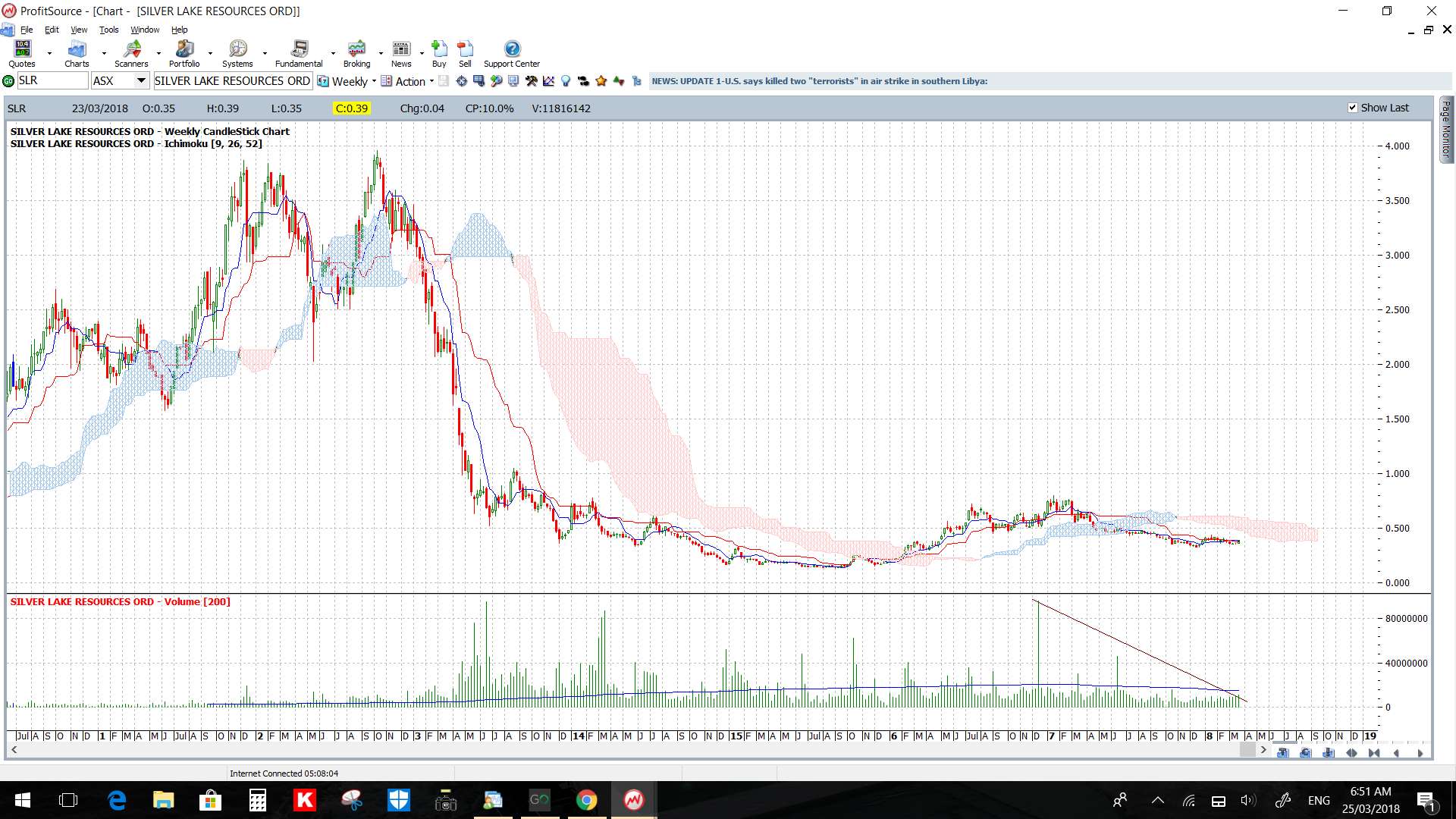Click the highlighted C:0.39 close value
The width and height of the screenshot is (1456, 819).
[x=352, y=108]
